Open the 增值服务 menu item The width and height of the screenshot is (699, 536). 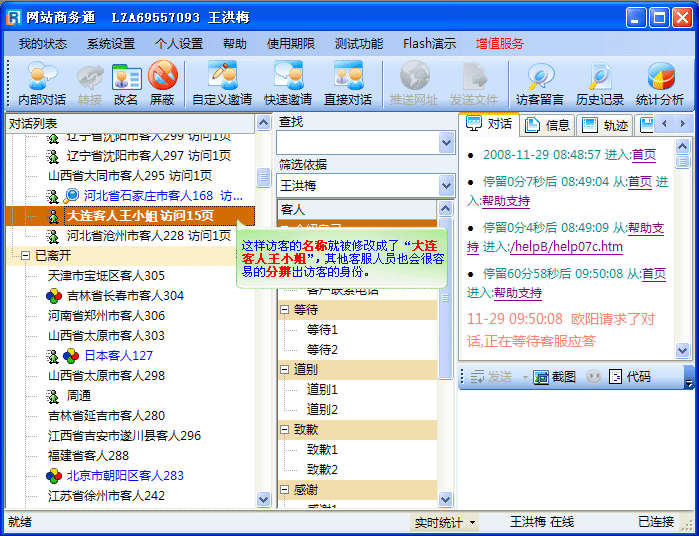click(499, 44)
